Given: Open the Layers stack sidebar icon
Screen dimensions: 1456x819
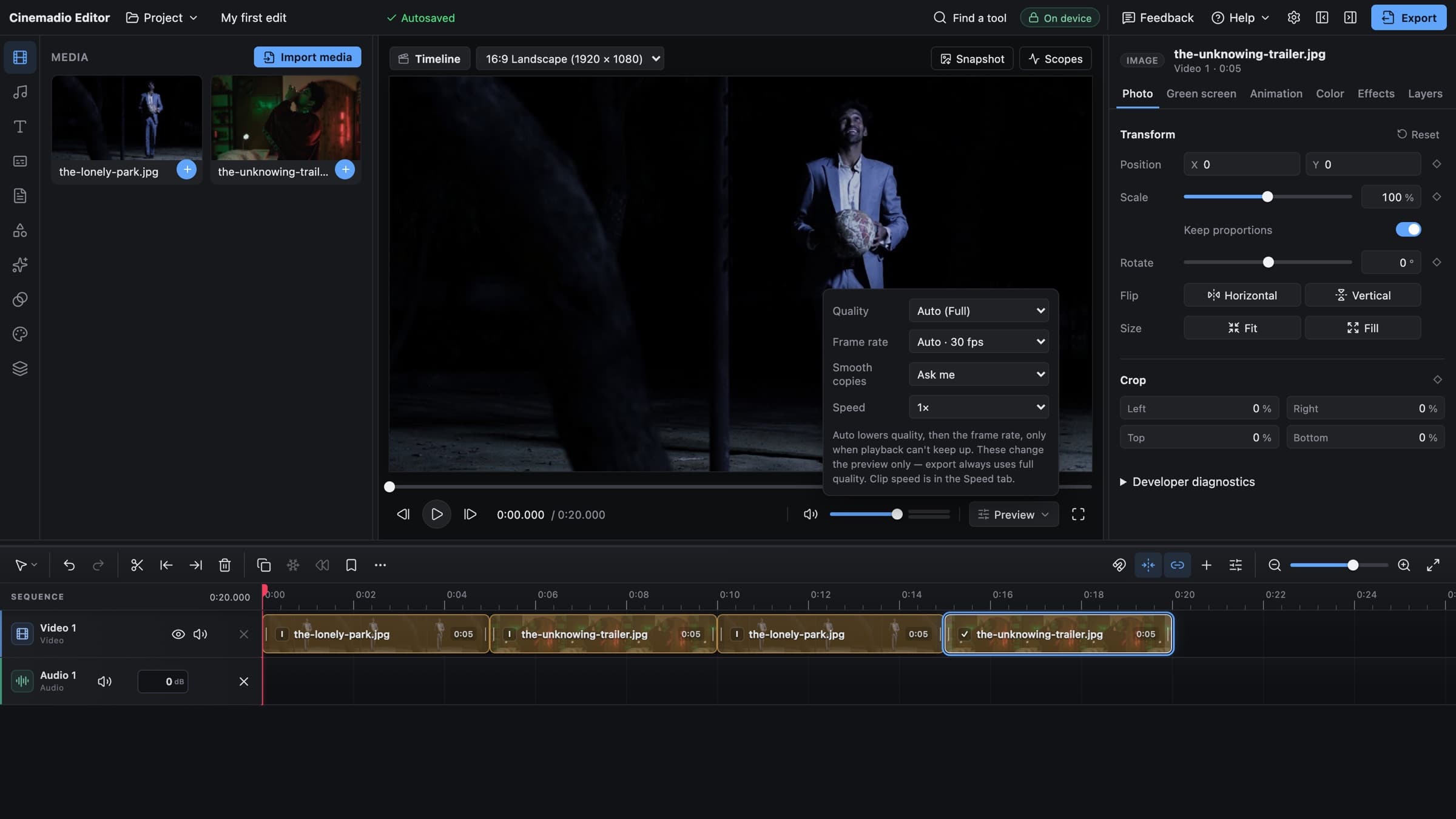Looking at the screenshot, I should point(20,369).
